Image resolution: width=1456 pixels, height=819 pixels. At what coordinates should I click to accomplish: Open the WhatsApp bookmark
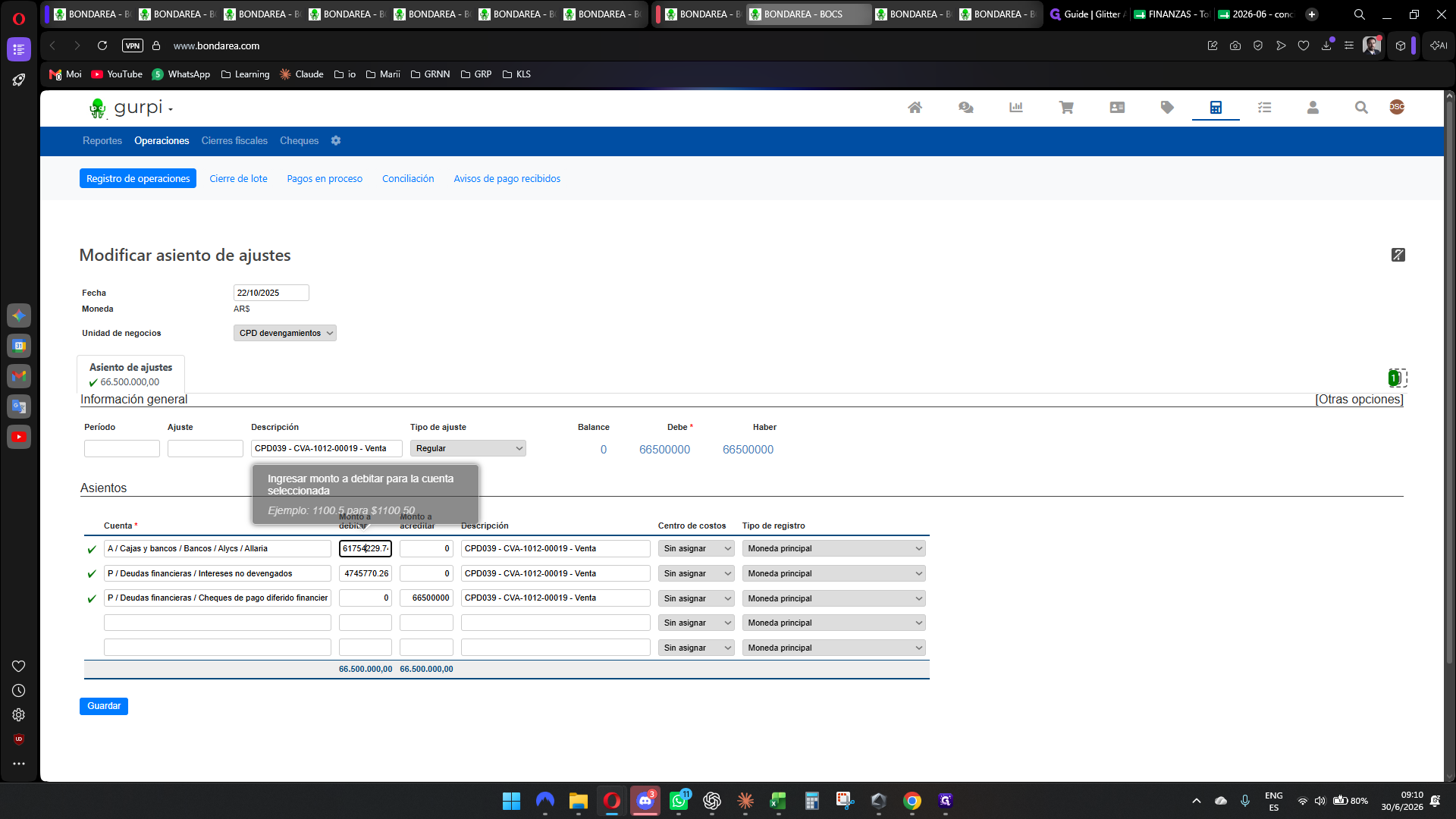pos(181,74)
